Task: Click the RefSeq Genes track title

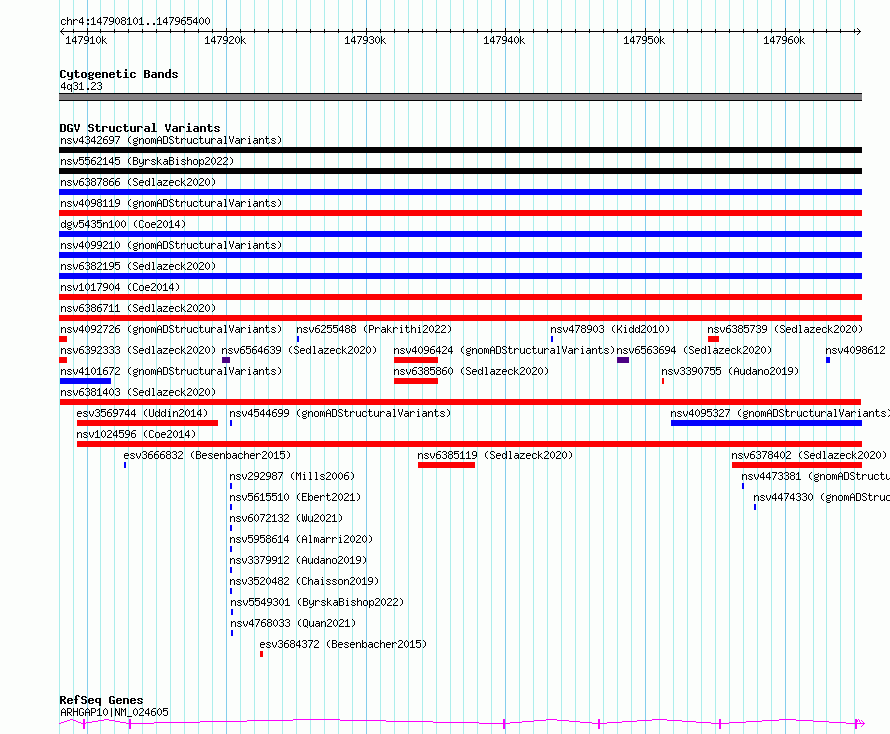Action: coord(101,701)
